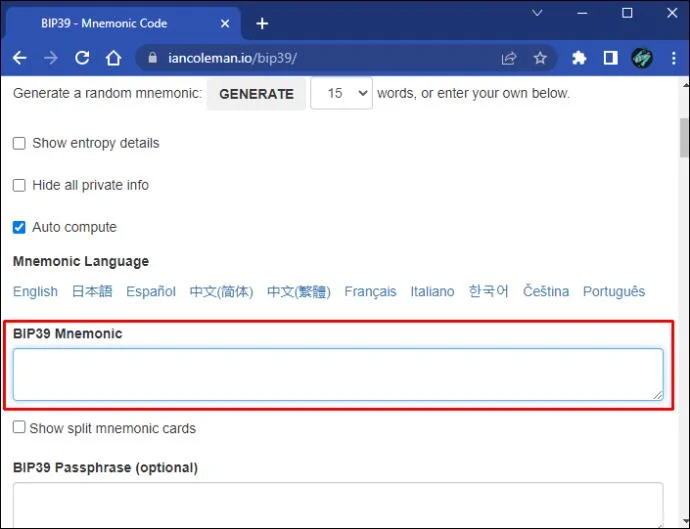This screenshot has width=690, height=529.
Task: Click the forward navigation arrow
Action: (51, 58)
